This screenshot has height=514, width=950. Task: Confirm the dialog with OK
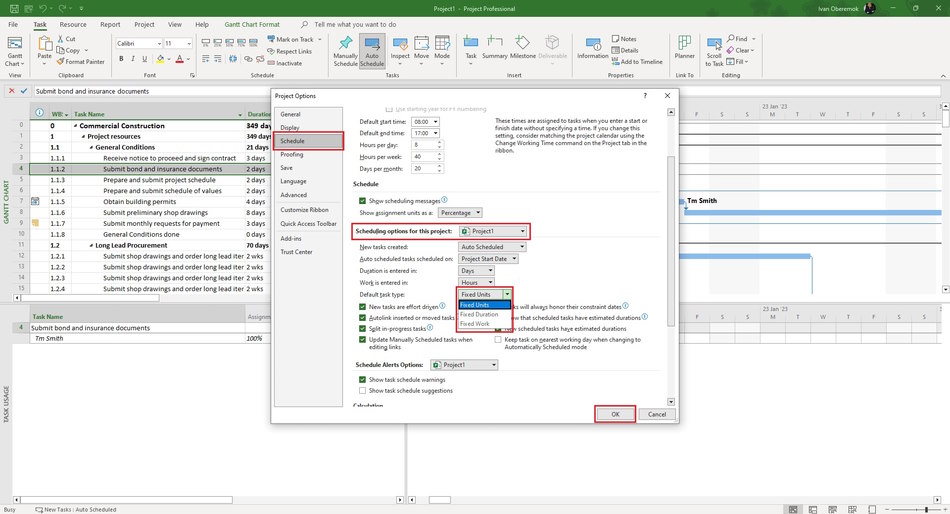[x=615, y=415]
